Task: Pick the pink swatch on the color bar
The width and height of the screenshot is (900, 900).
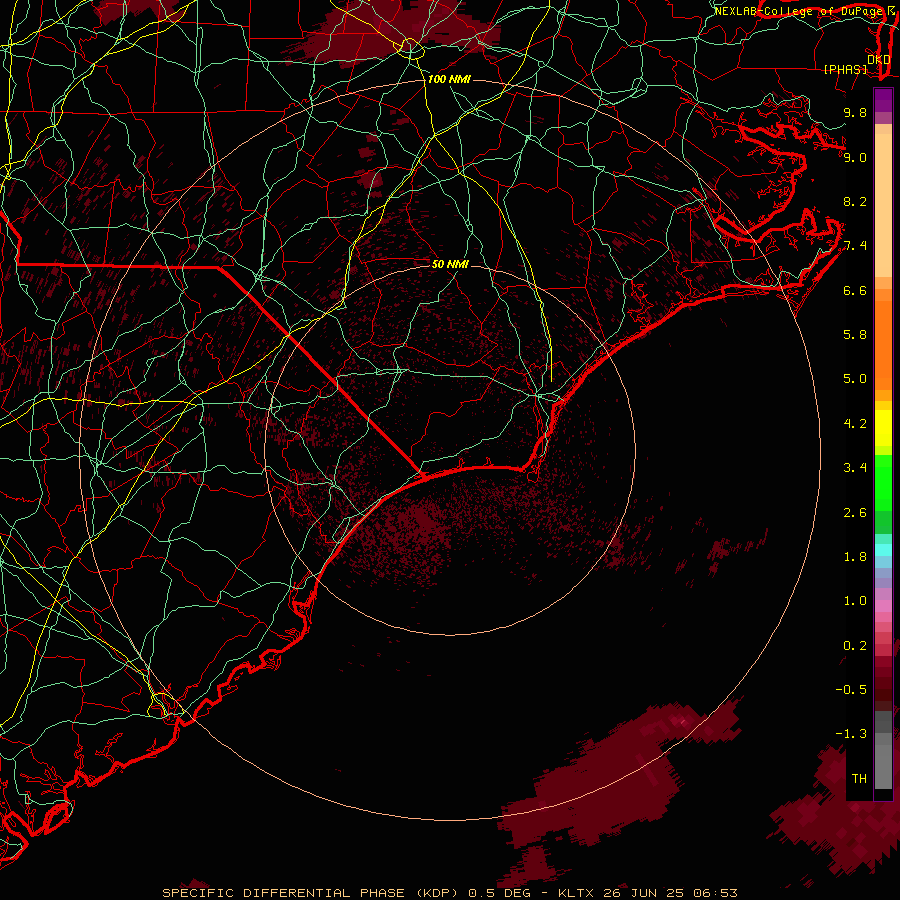Action: pos(883,606)
